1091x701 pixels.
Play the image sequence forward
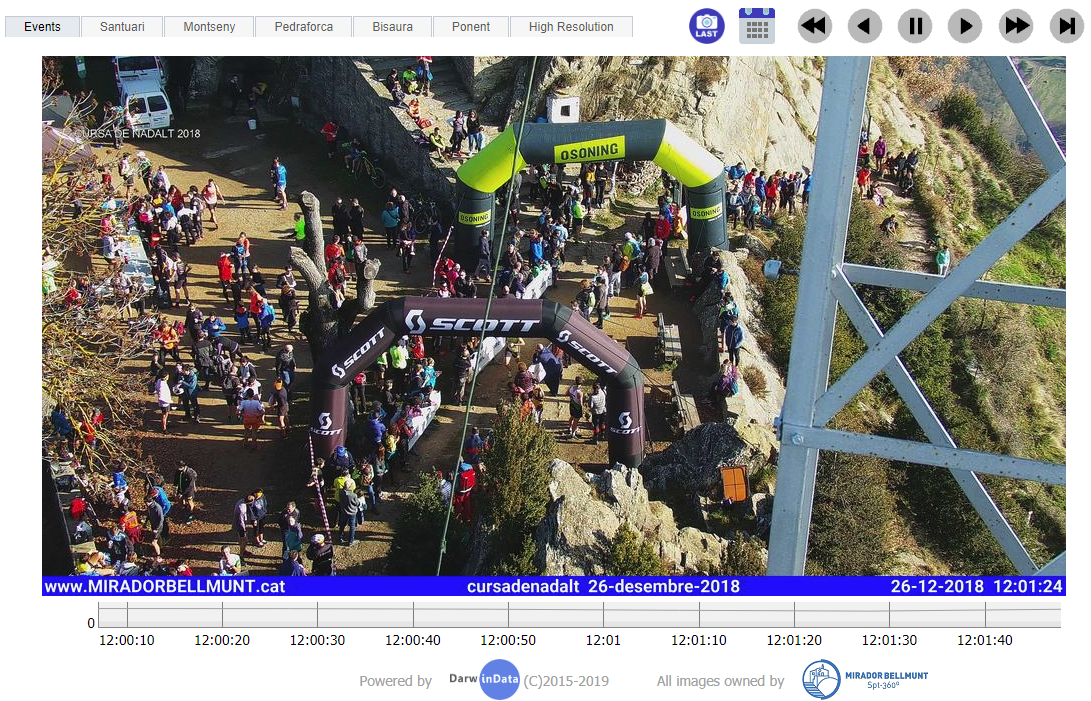[965, 26]
